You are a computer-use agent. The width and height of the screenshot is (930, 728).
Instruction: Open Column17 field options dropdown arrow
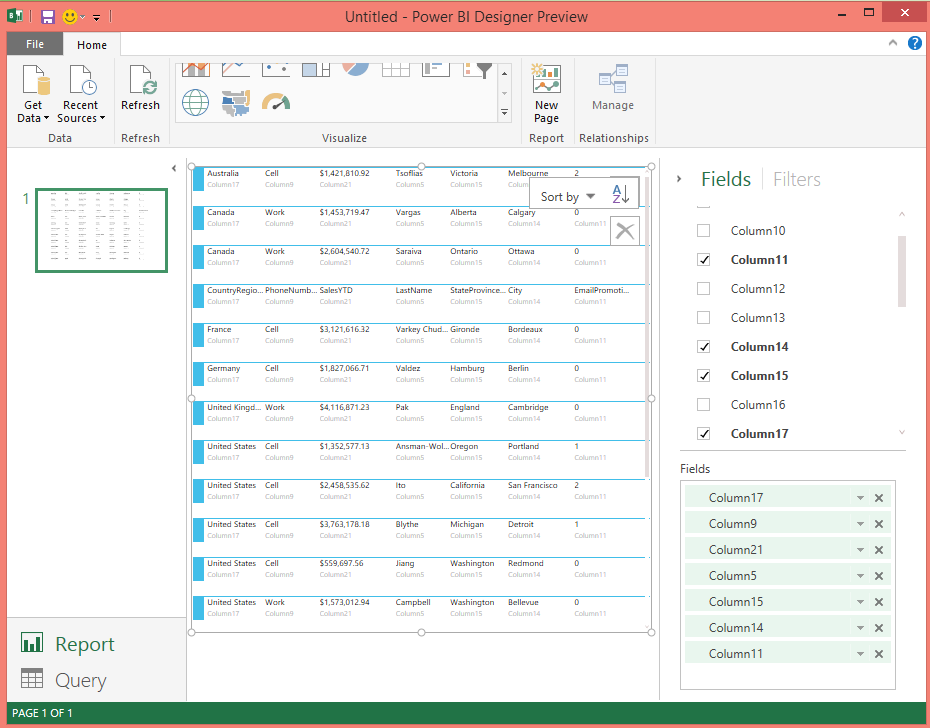tap(860, 498)
